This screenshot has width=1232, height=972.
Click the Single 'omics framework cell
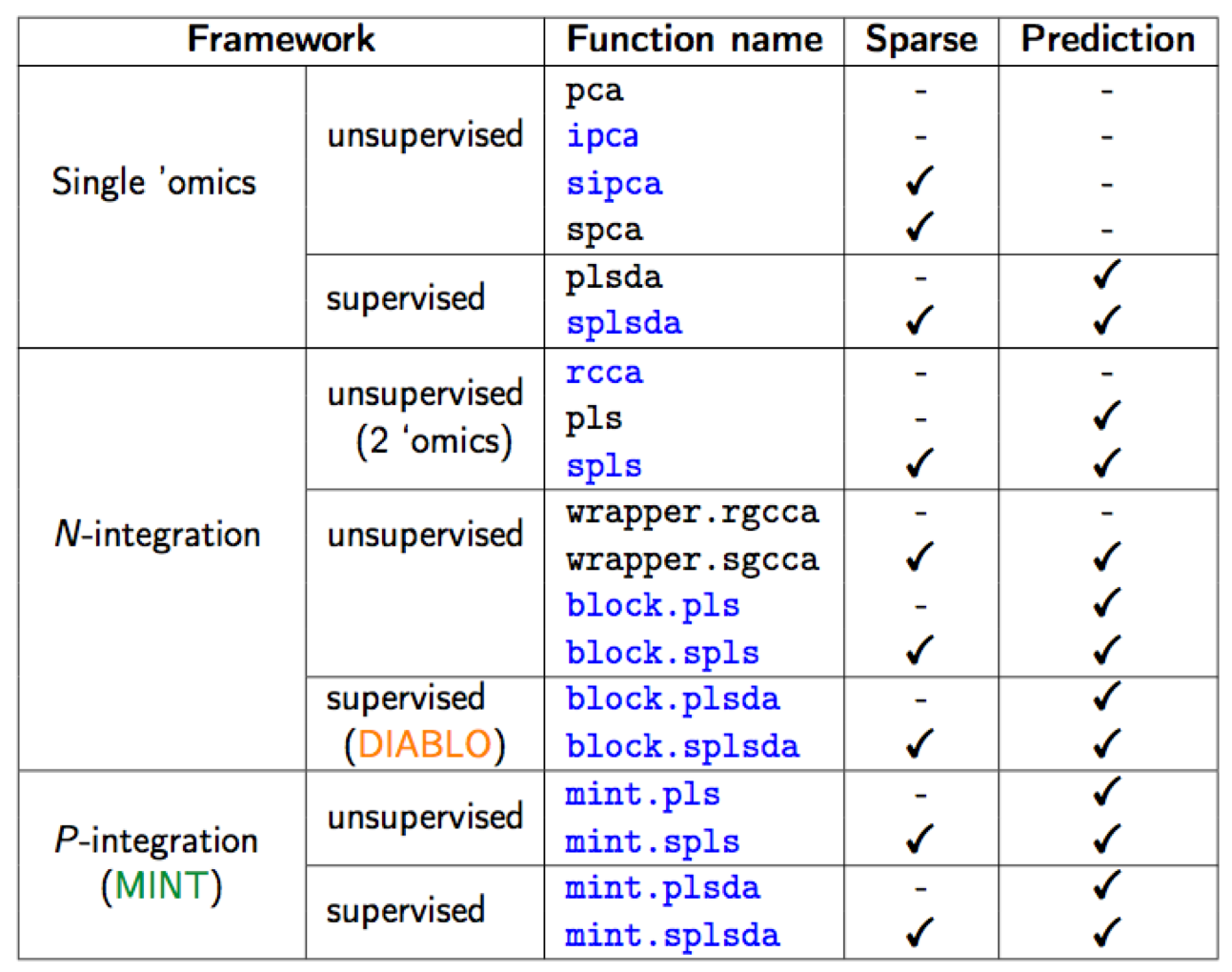(x=154, y=182)
